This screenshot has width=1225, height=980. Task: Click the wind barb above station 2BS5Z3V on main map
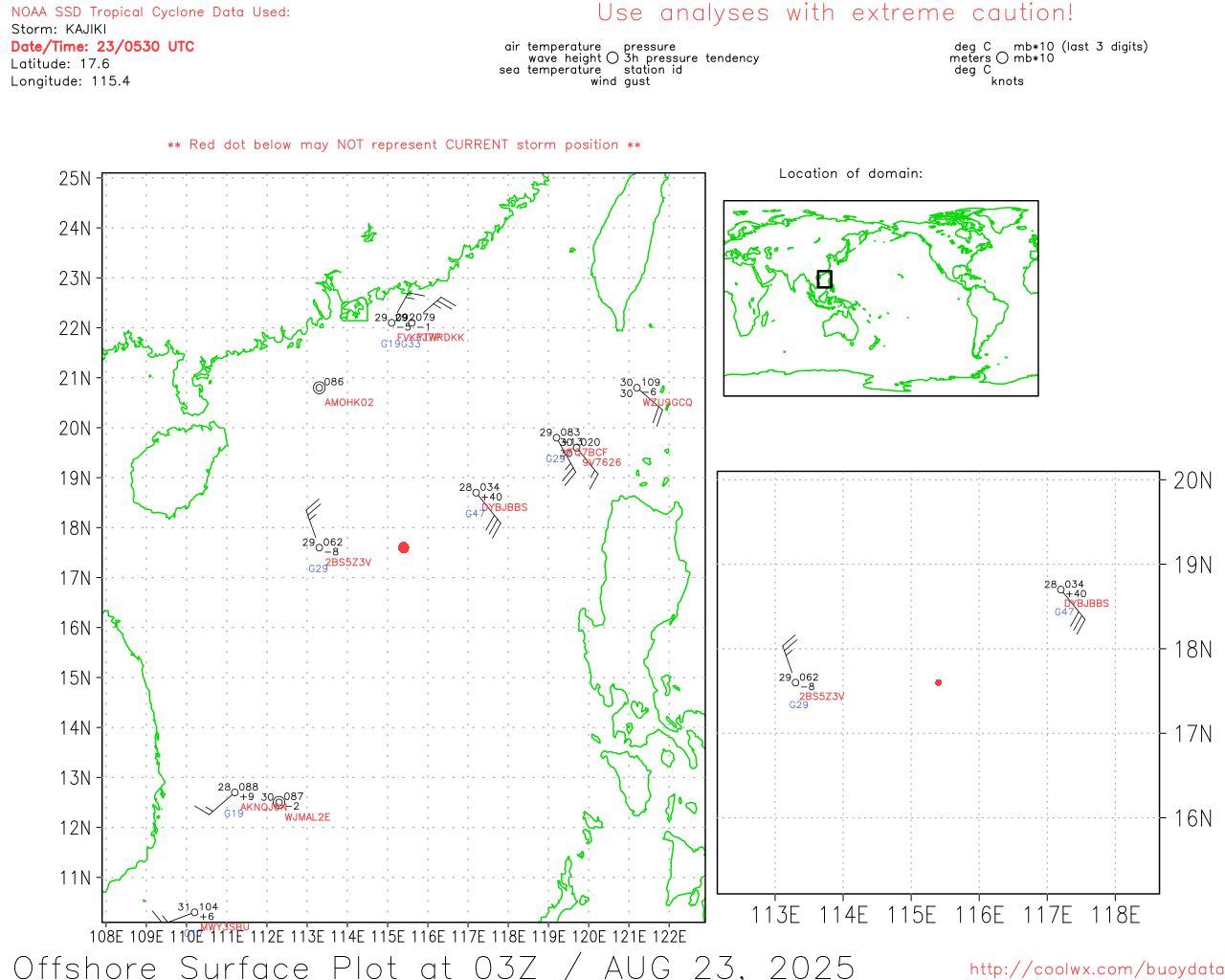(312, 522)
